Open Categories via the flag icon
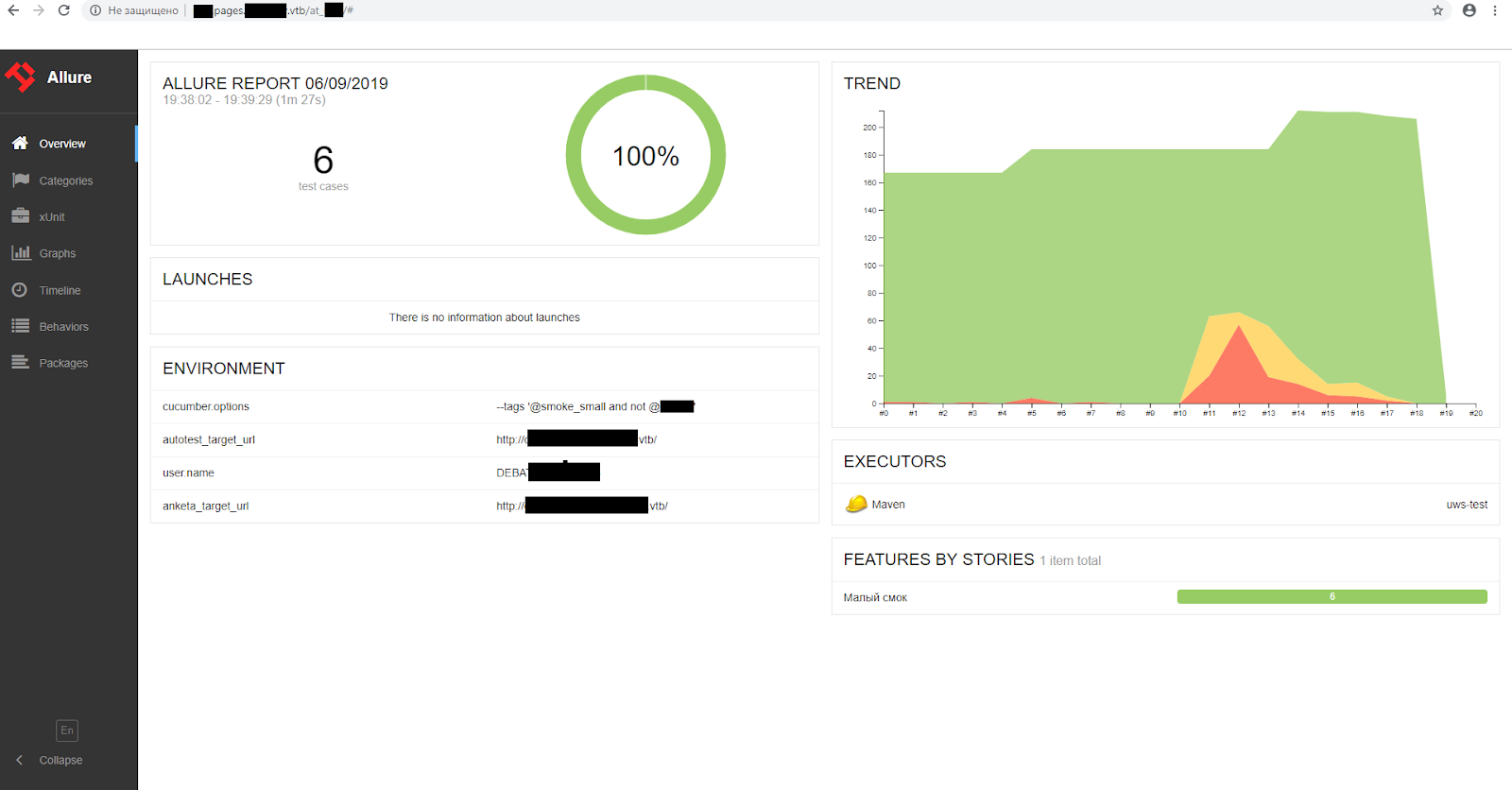Screen dimensions: 1512x790 20,180
